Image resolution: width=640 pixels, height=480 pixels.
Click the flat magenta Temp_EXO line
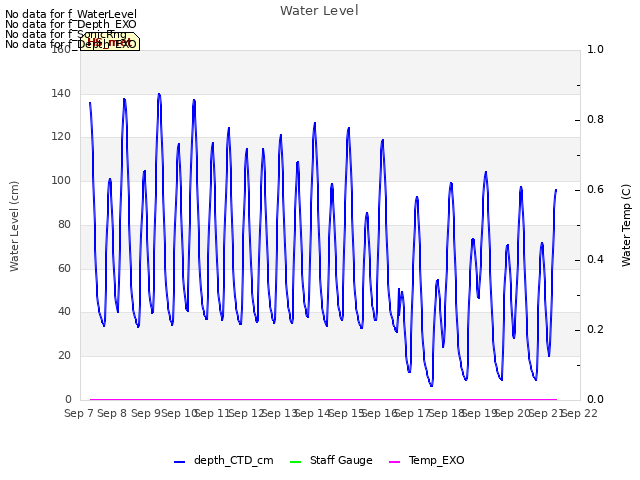tap(323, 399)
